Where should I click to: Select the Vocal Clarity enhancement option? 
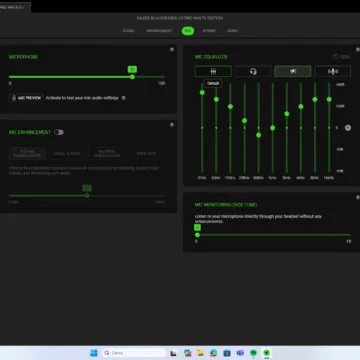click(67, 154)
